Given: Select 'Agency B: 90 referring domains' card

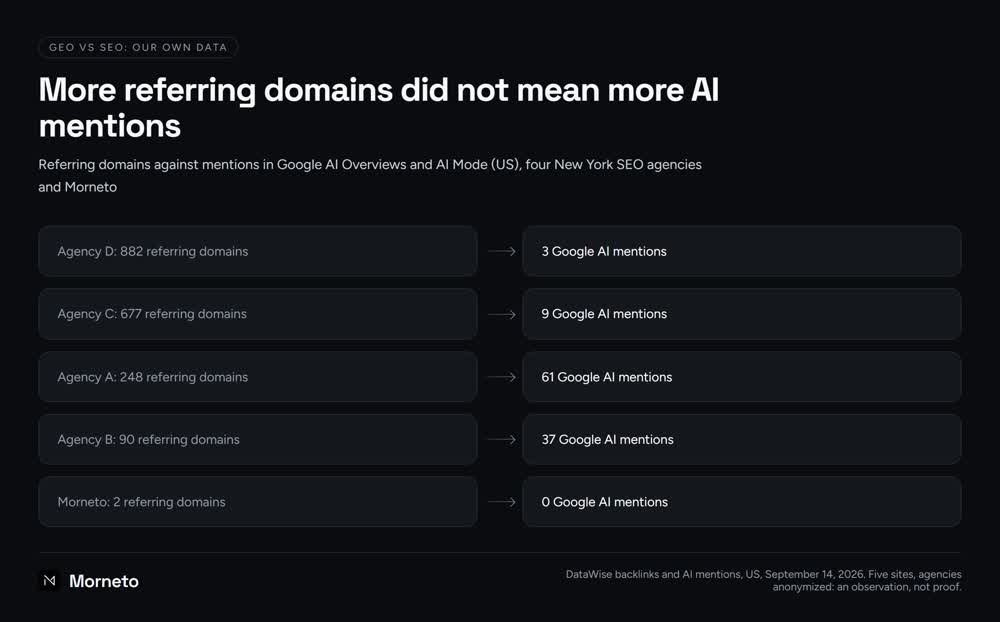Looking at the screenshot, I should click(258, 440).
